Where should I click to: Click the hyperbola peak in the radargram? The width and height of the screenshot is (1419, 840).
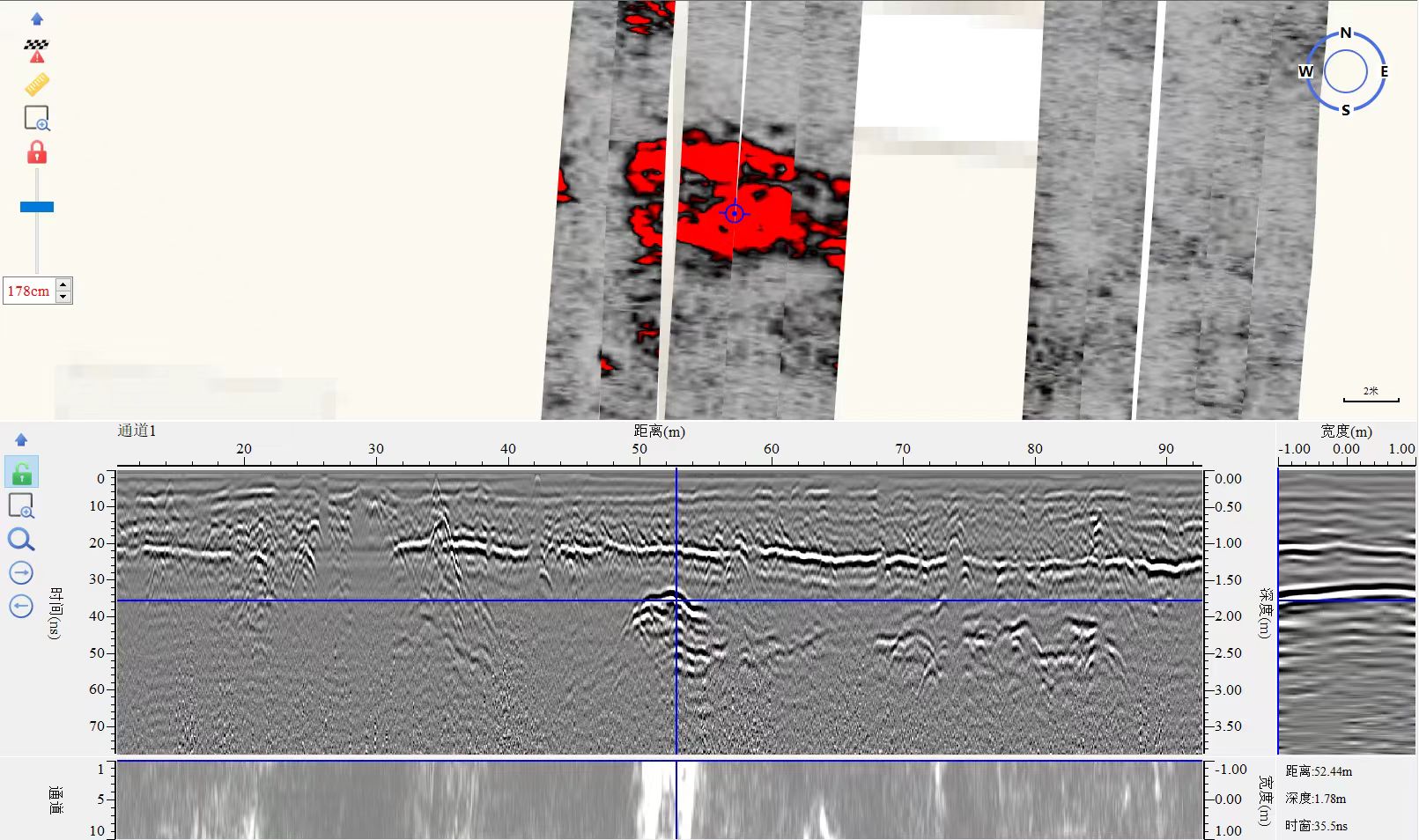(672, 593)
